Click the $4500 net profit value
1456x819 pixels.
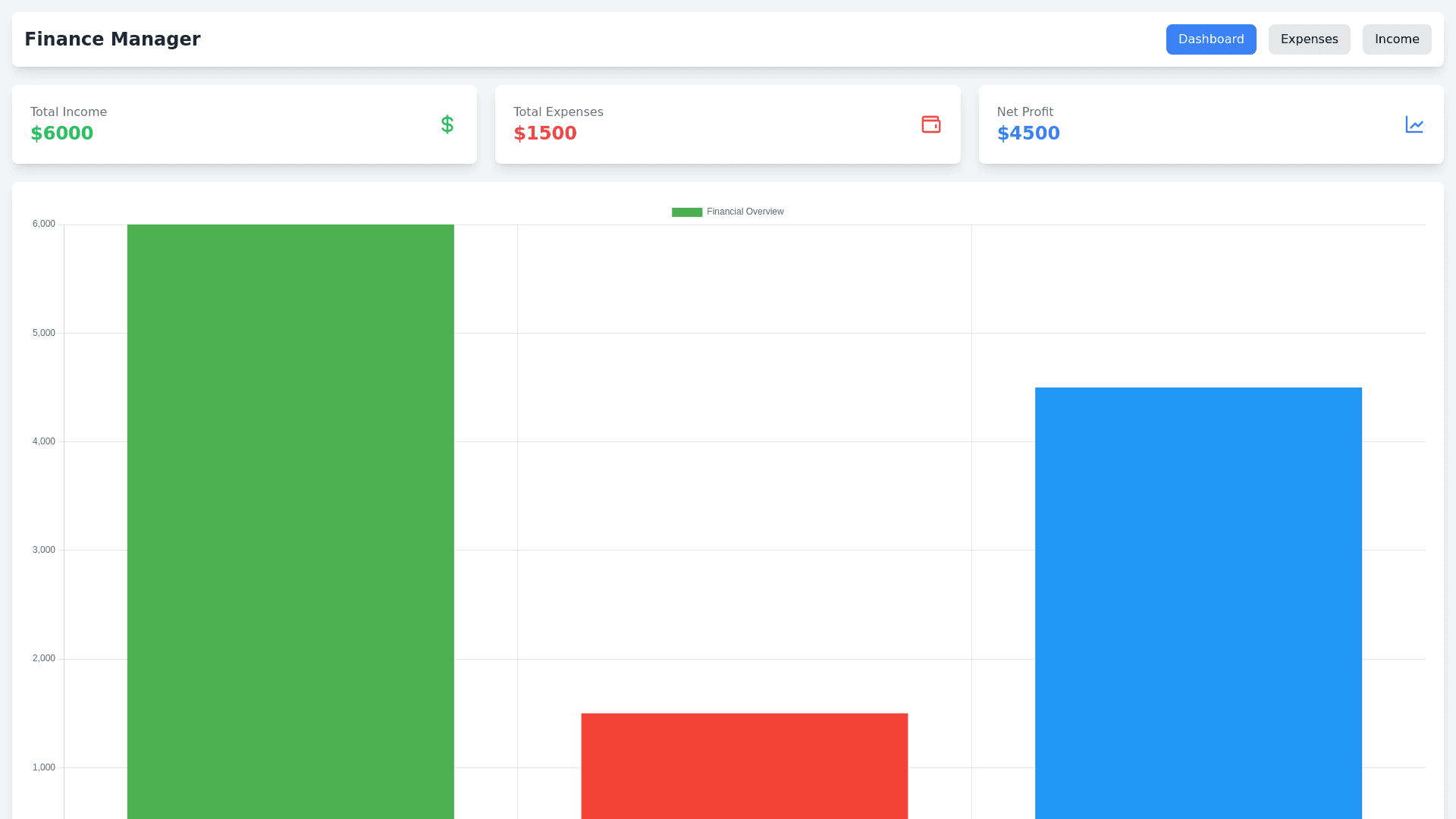[1028, 133]
